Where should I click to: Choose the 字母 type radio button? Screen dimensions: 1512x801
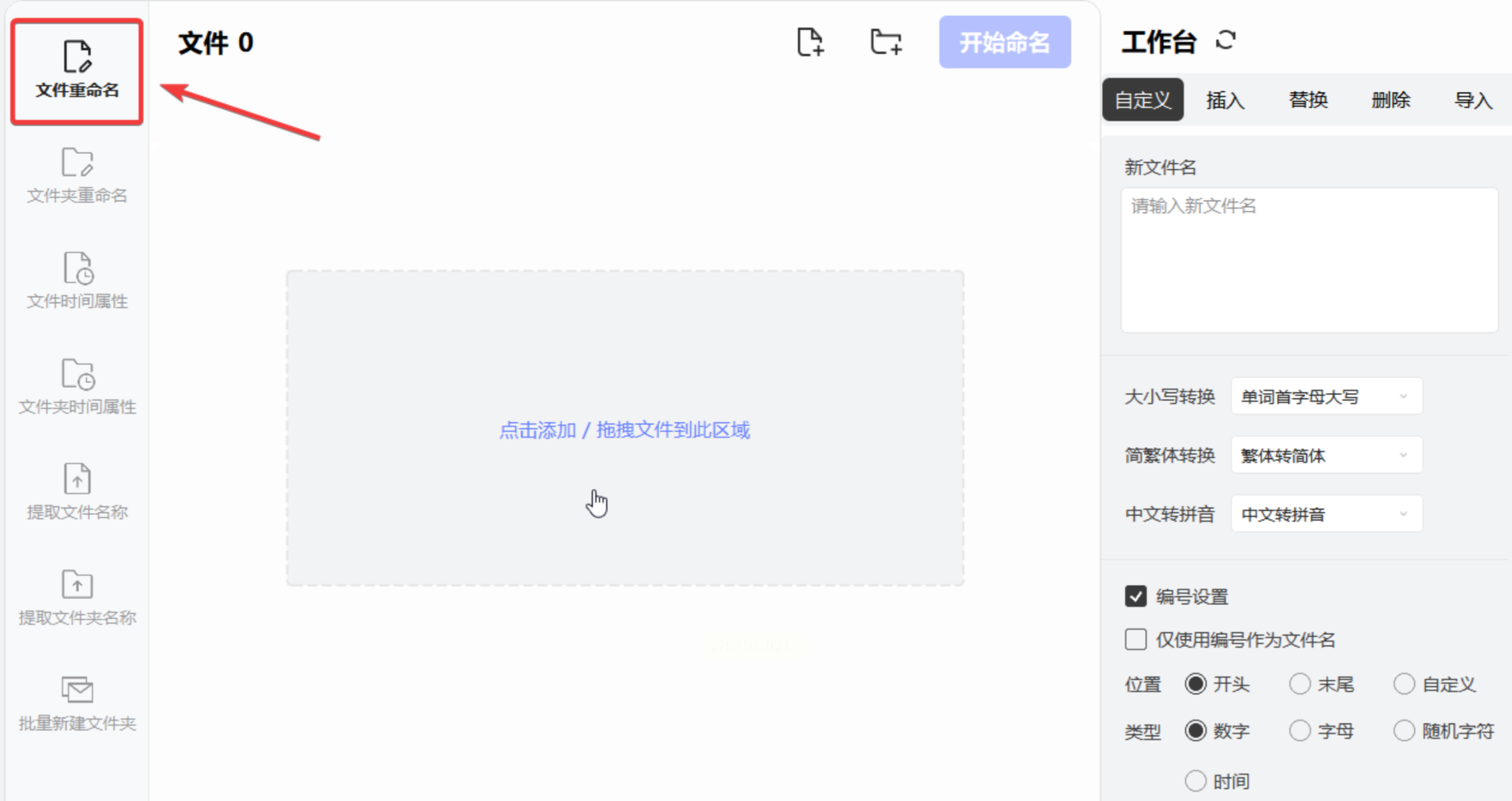pyautogui.click(x=1300, y=730)
